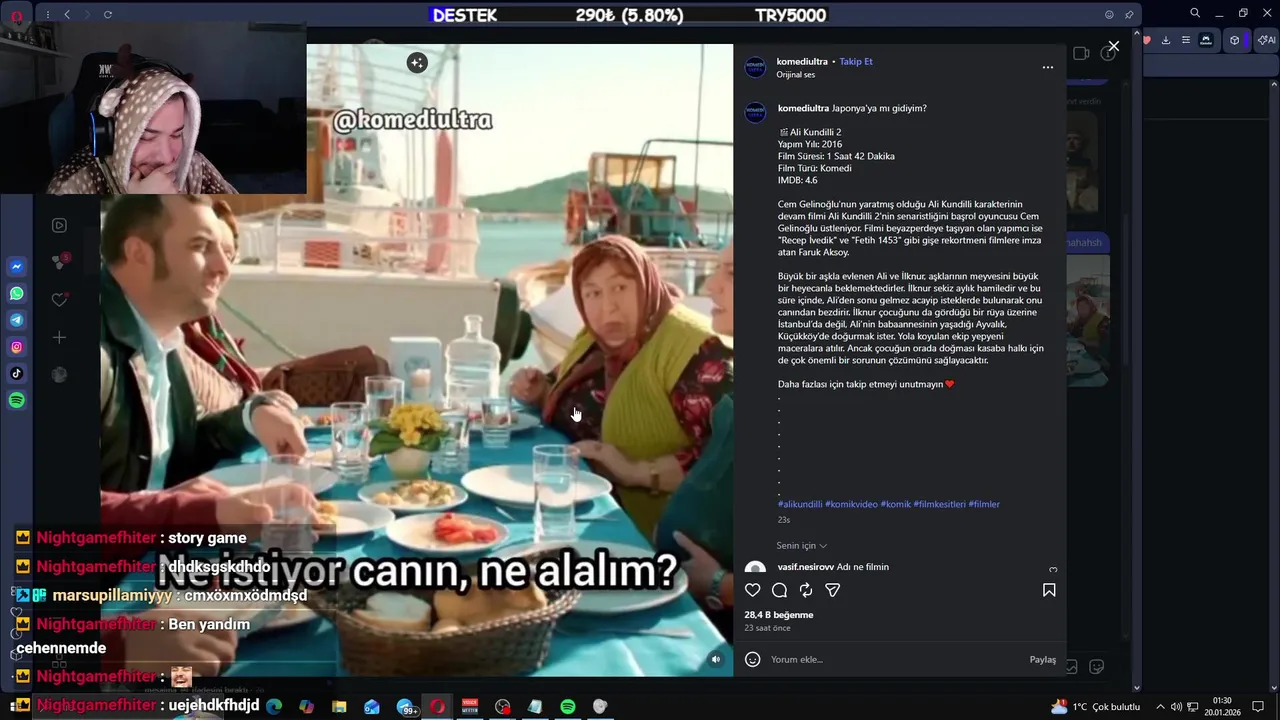Mute the video with the speaker icon
Image resolution: width=1280 pixels, height=720 pixels.
715,659
